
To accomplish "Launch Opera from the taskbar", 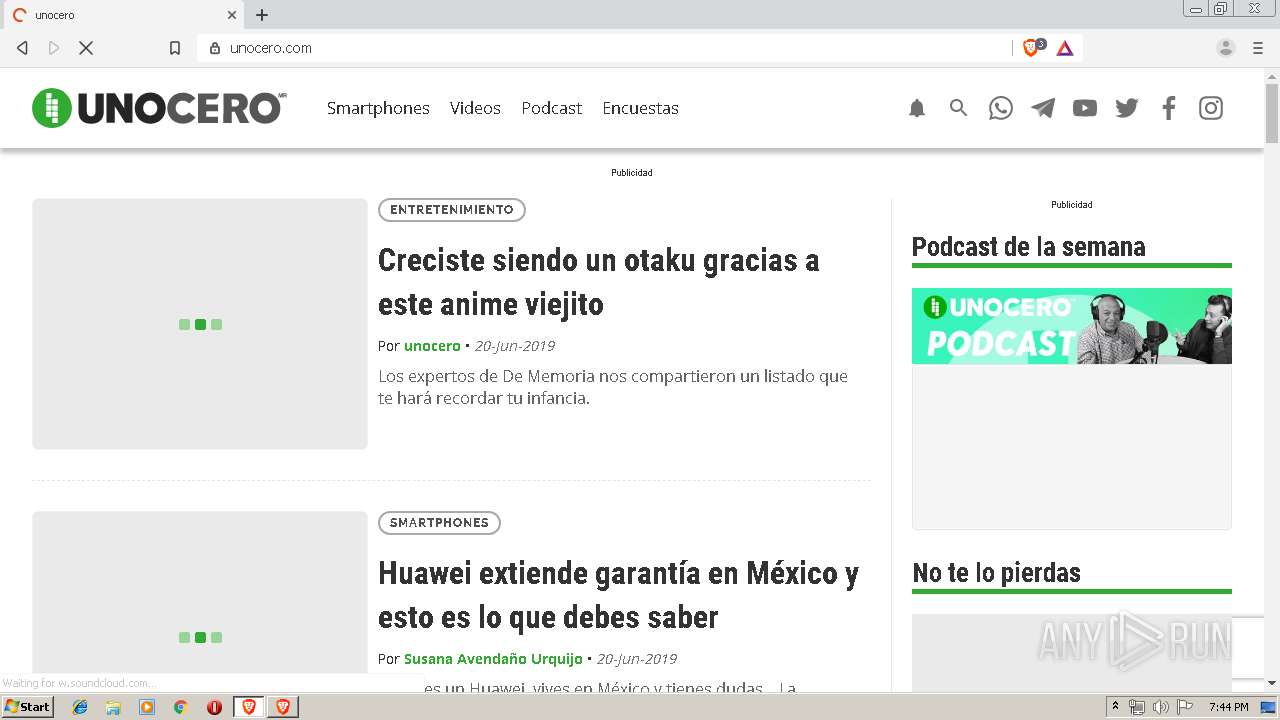I will click(214, 707).
